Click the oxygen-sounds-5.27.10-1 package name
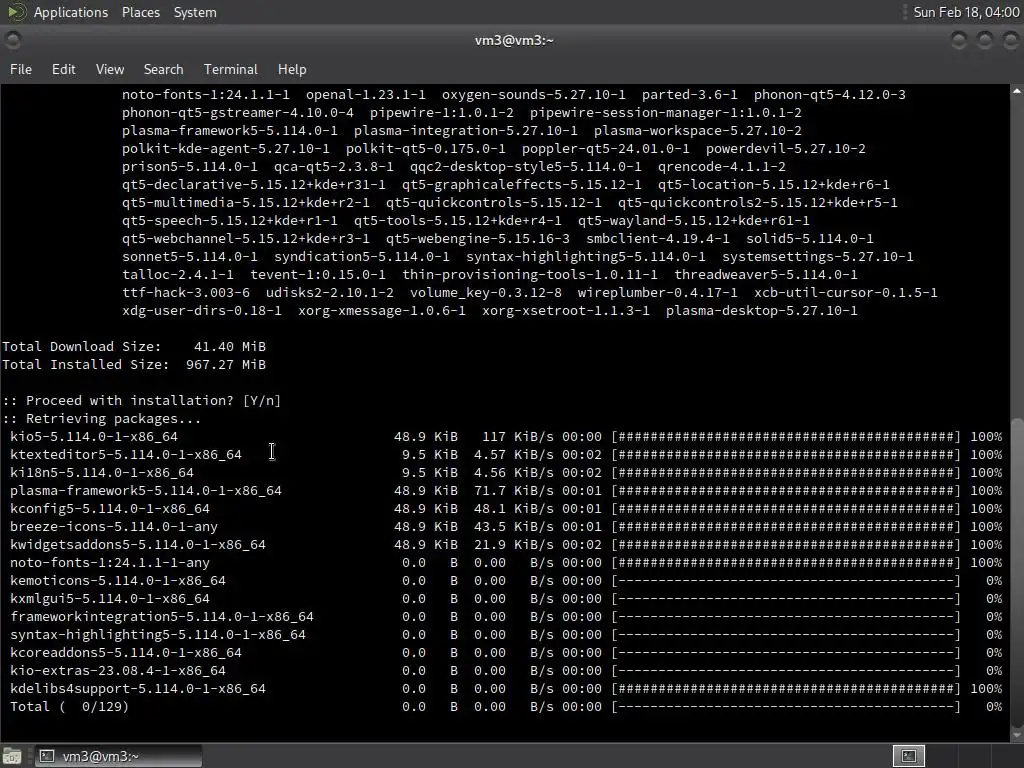 534,95
